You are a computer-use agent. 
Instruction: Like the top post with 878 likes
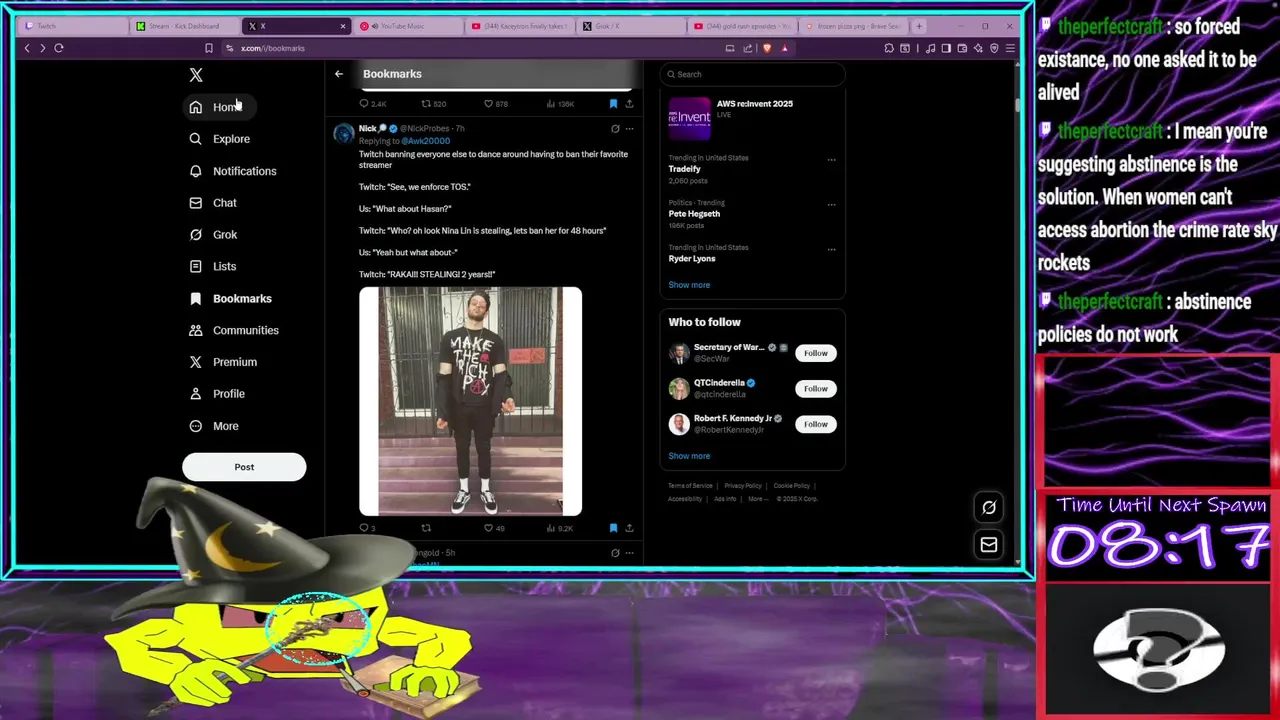(495, 104)
